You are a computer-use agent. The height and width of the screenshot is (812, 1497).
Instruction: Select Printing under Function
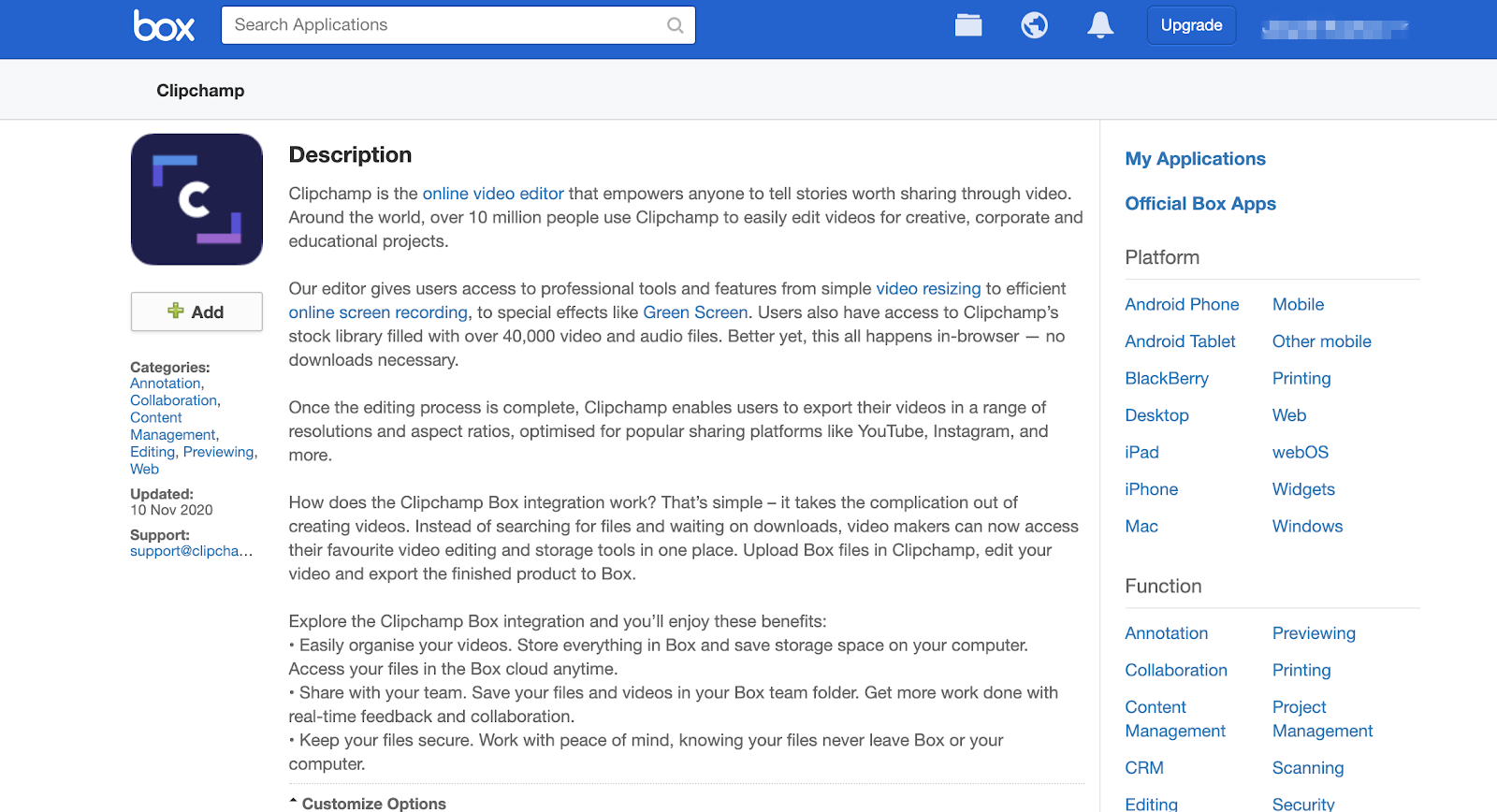pyautogui.click(x=1301, y=670)
